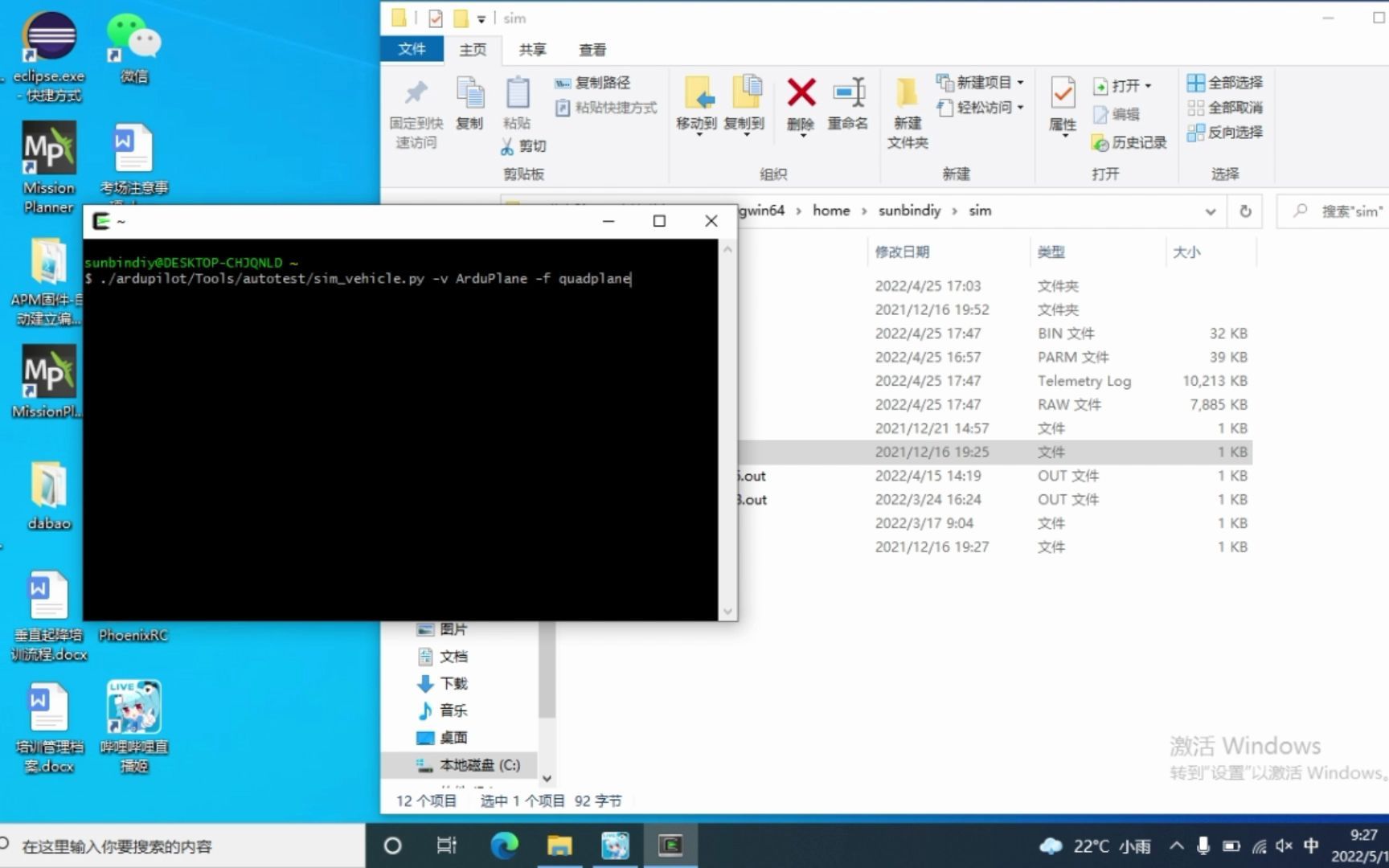This screenshot has height=868, width=1389.
Task: Click 反向选择 invert selection
Action: pos(1225,132)
